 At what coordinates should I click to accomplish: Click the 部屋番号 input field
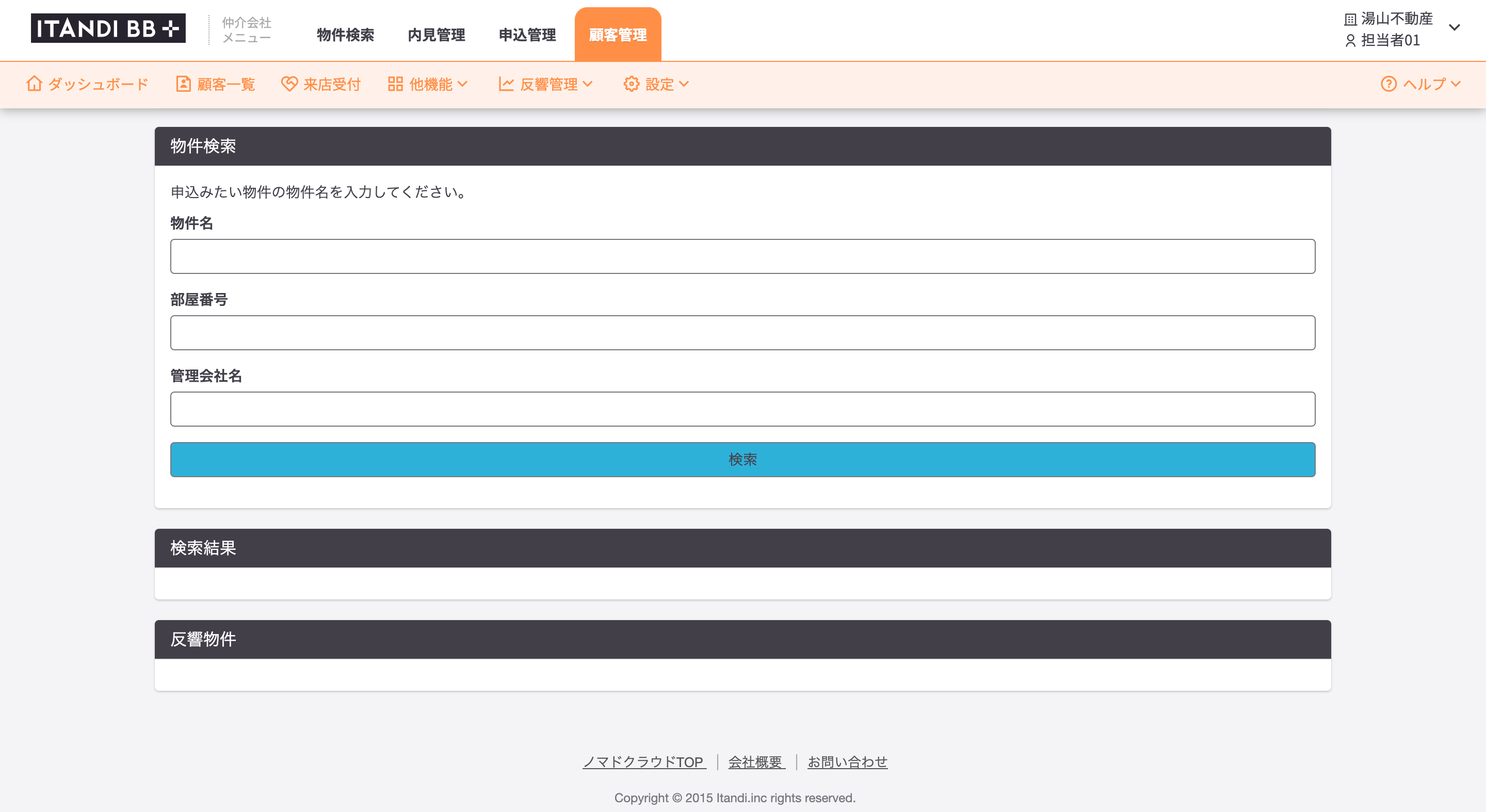[x=742, y=332]
